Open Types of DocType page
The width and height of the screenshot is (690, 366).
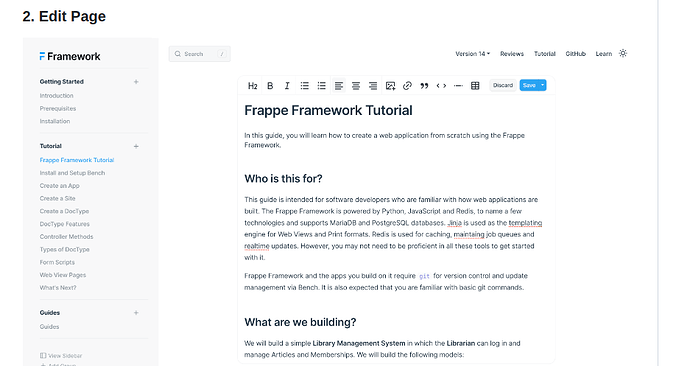(64, 249)
